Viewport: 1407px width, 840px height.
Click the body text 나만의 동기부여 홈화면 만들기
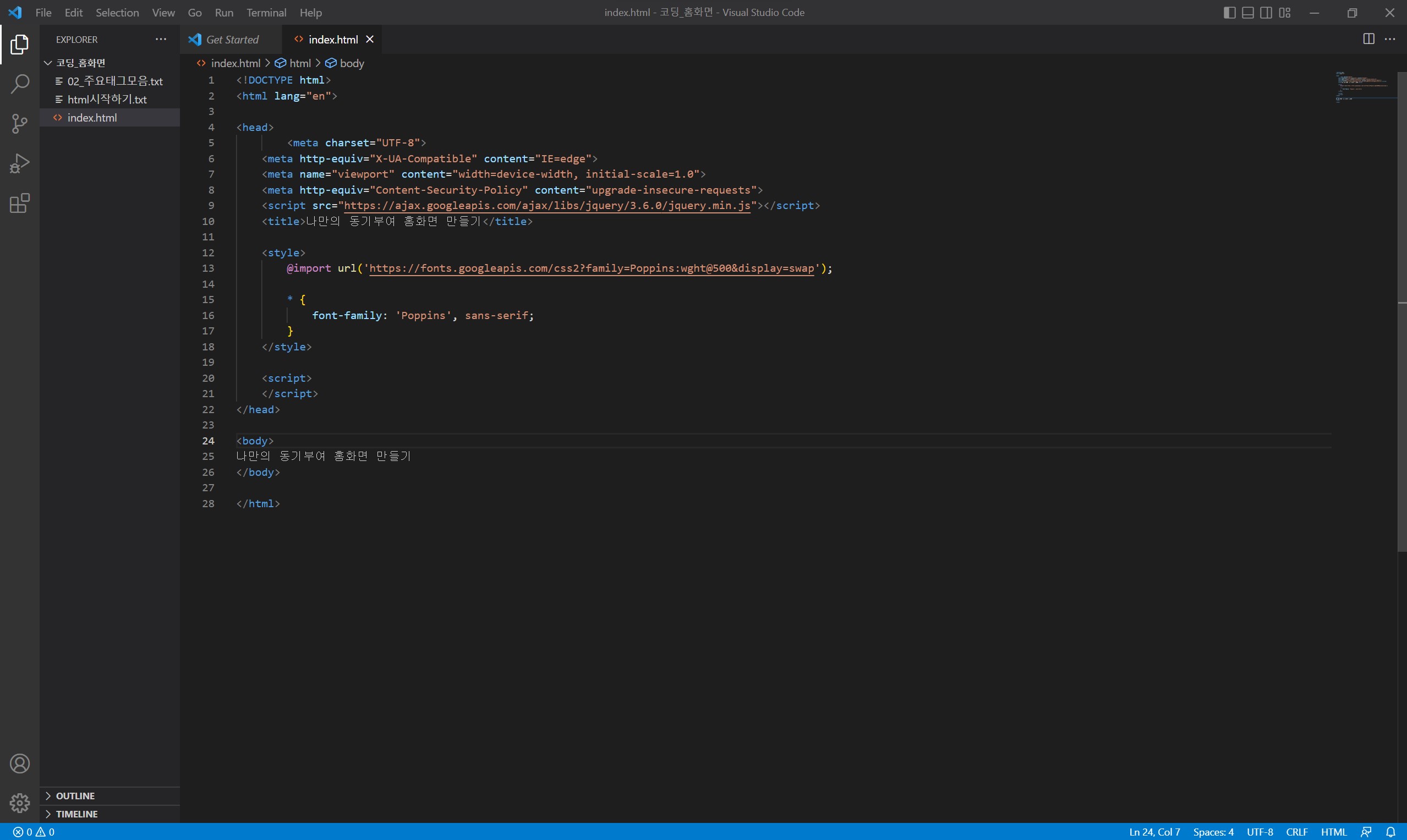tap(324, 456)
